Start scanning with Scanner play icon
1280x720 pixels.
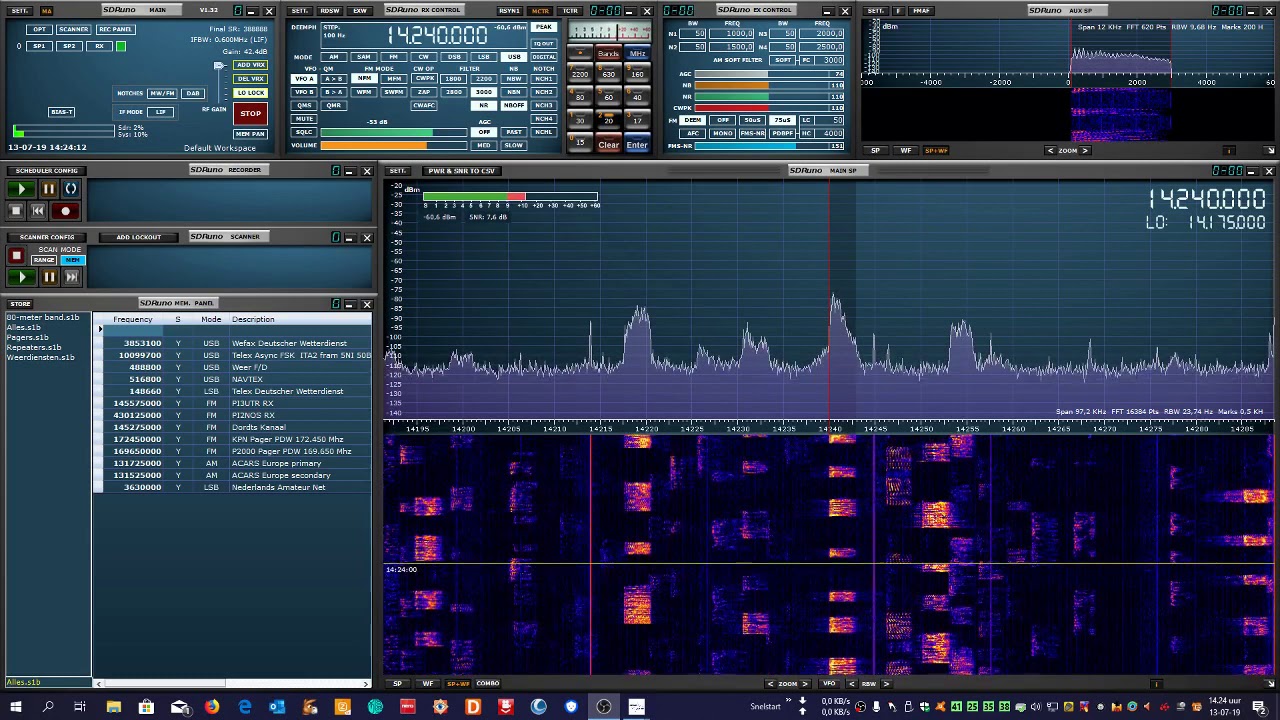pos(22,277)
